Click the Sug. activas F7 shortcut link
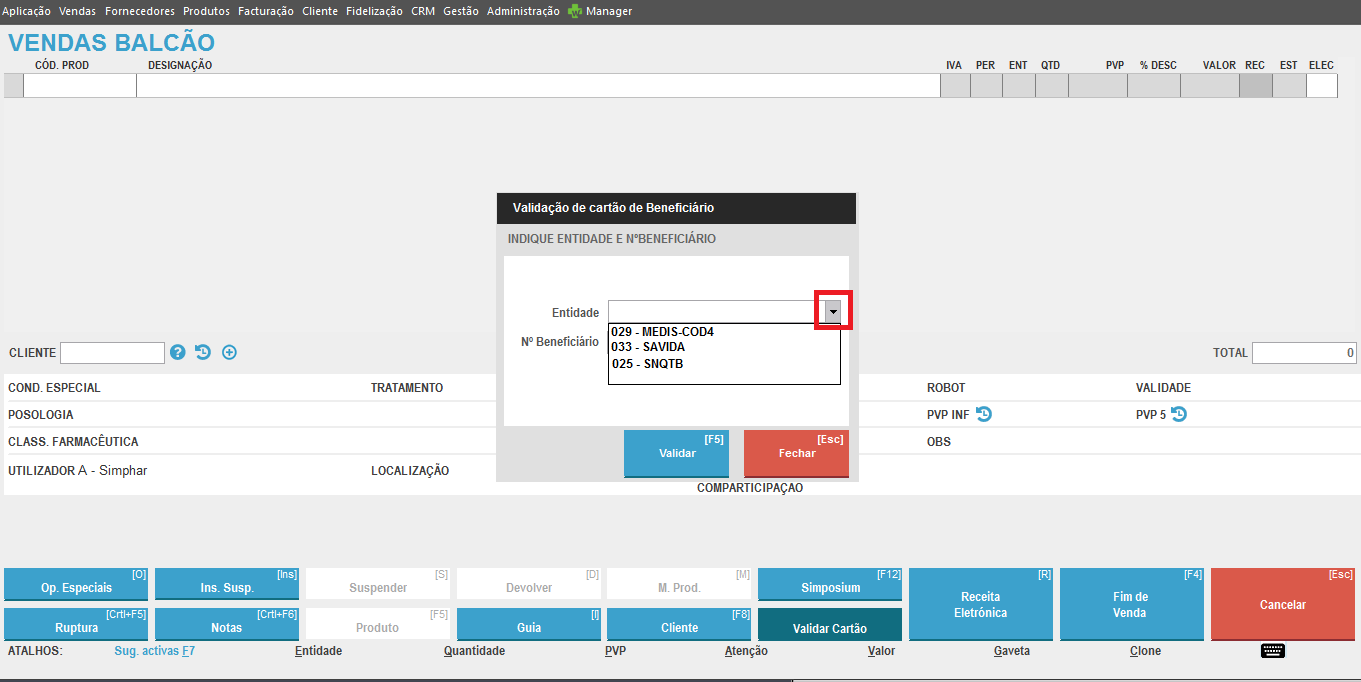This screenshot has height=682, width=1361. pos(154,651)
